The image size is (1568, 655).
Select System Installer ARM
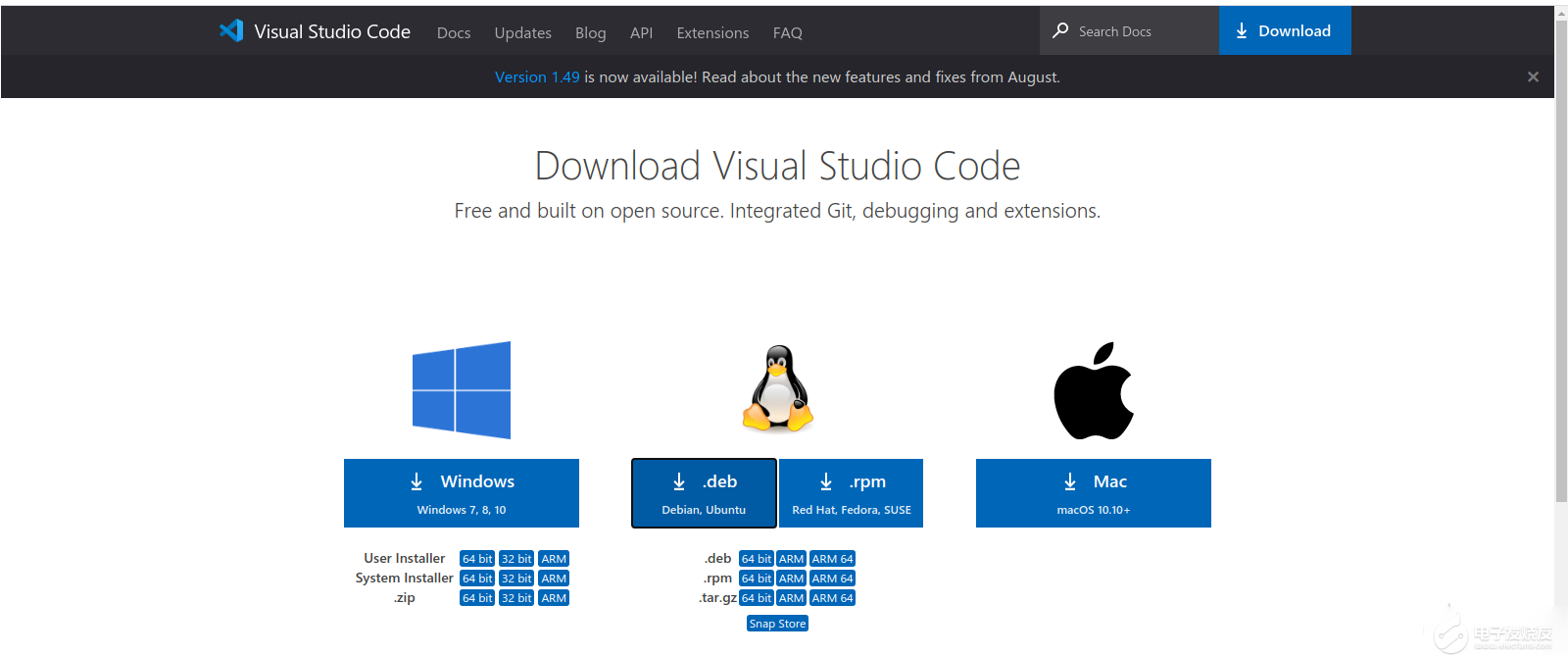click(554, 579)
